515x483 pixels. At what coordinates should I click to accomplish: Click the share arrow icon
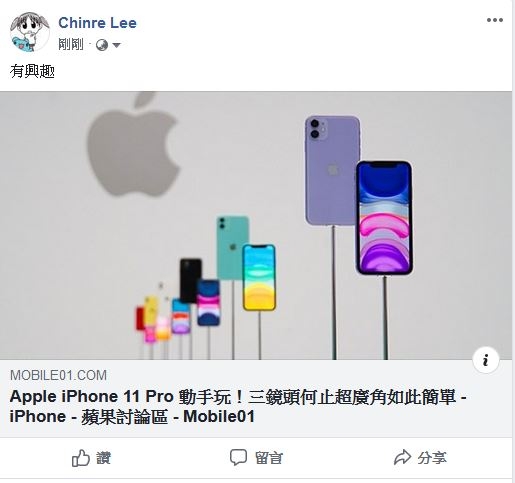coord(402,457)
